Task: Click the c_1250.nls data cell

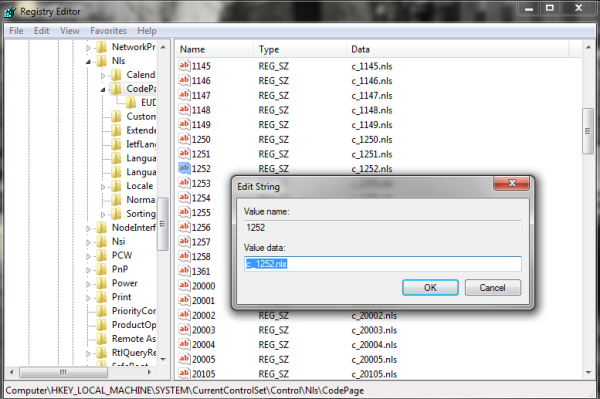Action: click(372, 140)
